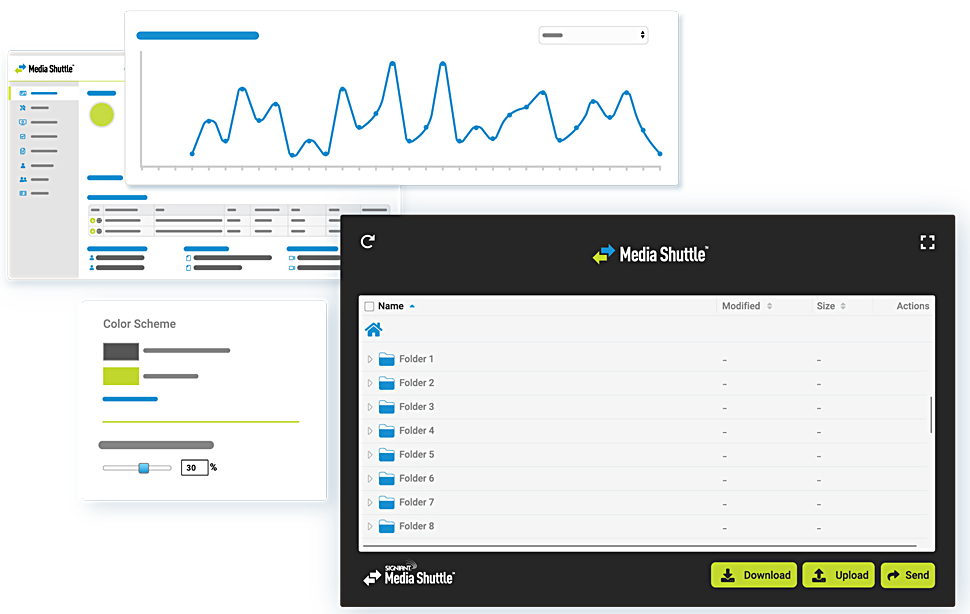970x614 pixels.
Task: Open the floppy disk icon item in admin sidebar
Action: 23,136
